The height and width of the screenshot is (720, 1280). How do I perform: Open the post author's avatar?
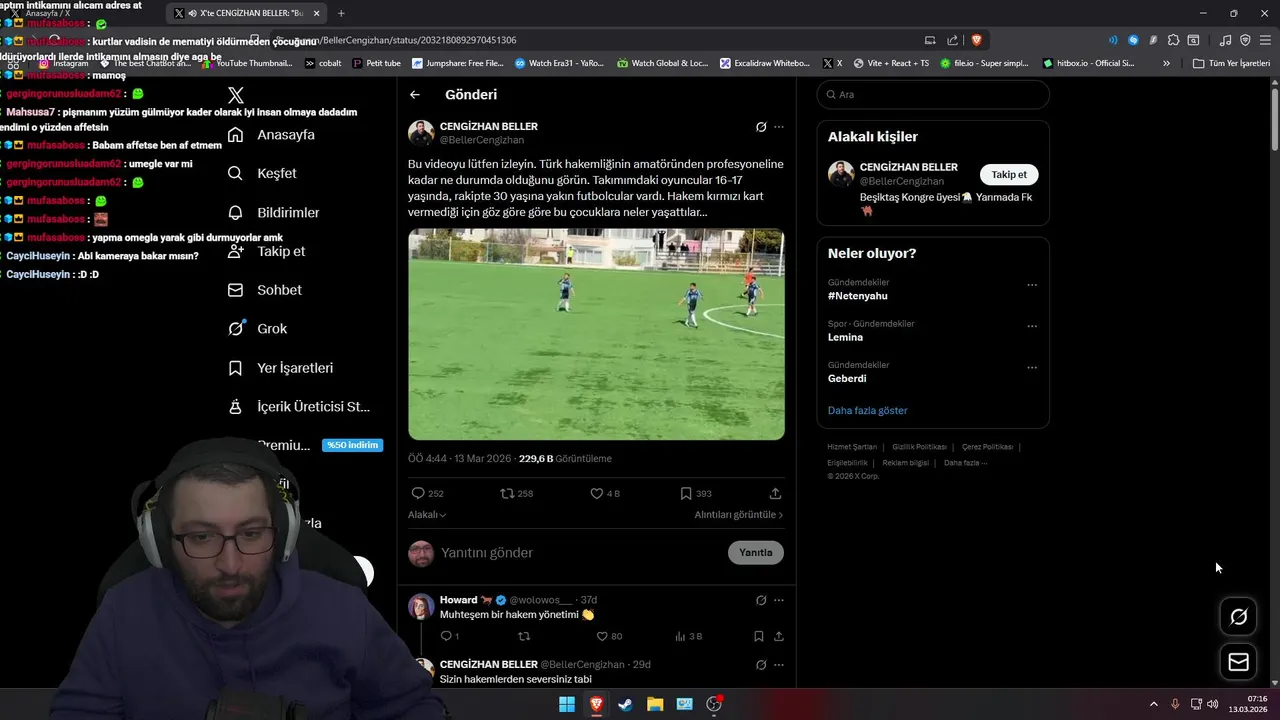click(x=421, y=133)
